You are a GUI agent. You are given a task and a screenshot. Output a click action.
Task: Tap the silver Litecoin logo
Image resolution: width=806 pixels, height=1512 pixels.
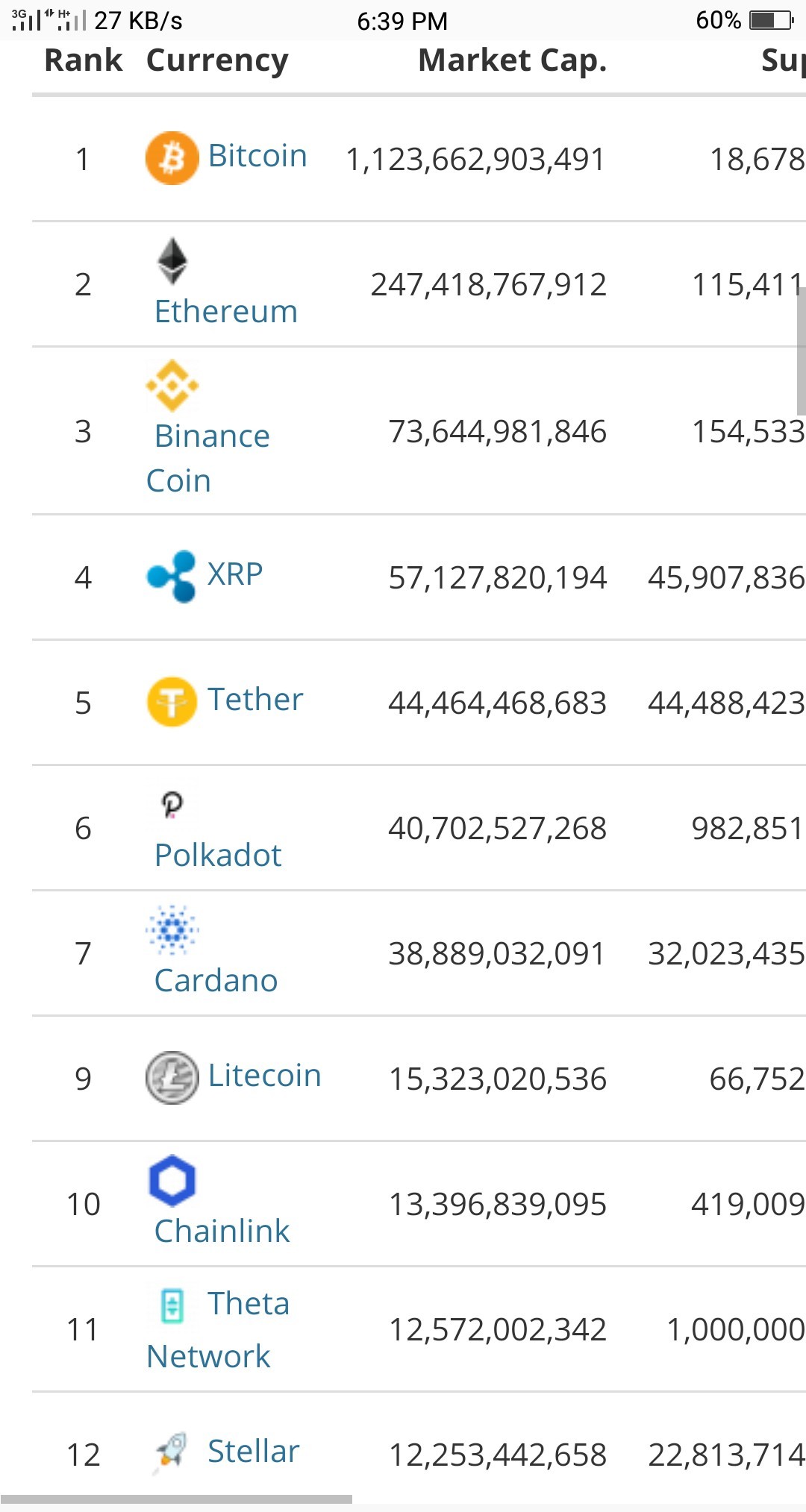click(x=172, y=1078)
